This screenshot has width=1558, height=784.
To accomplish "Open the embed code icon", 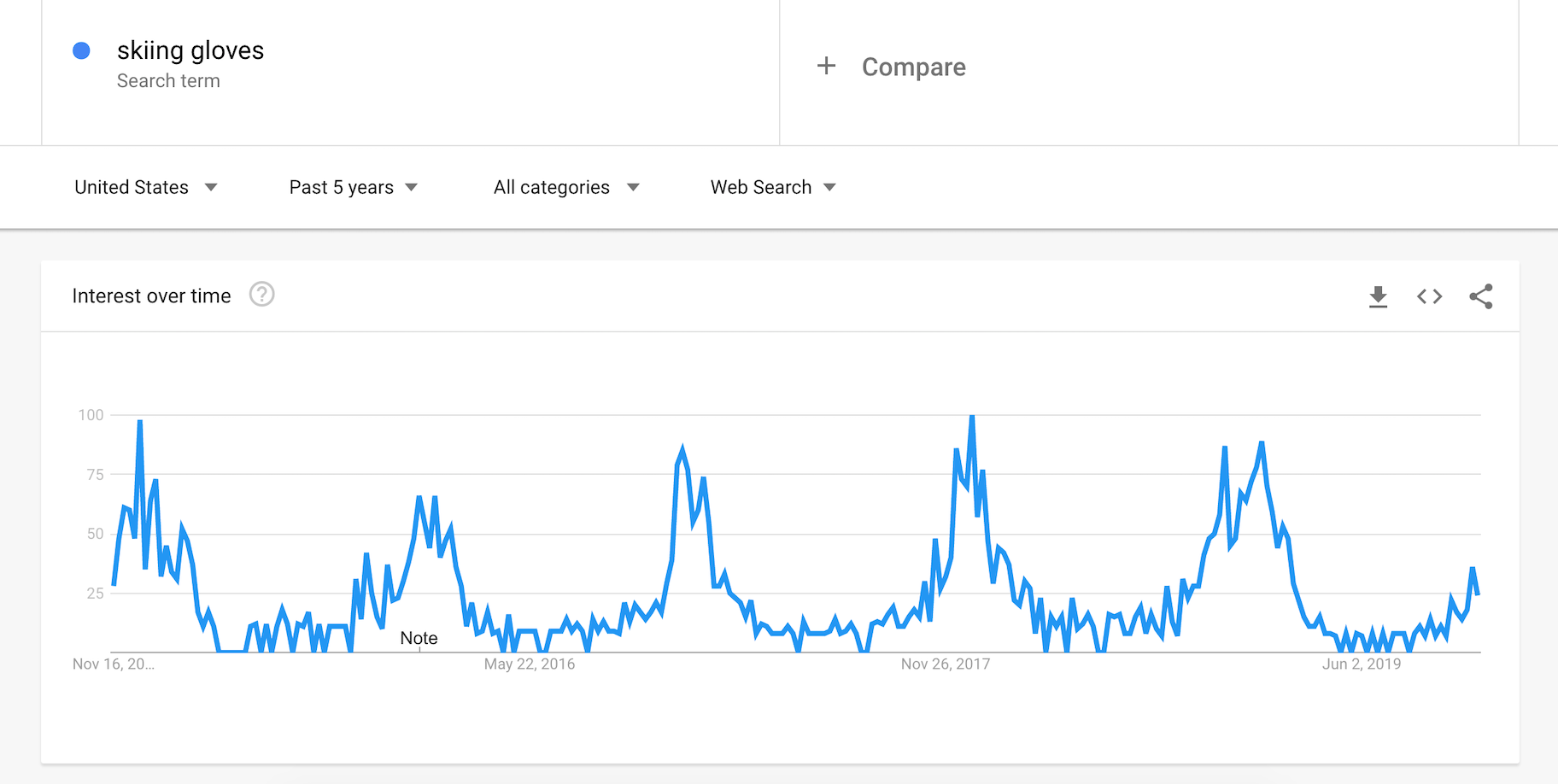I will (x=1429, y=296).
